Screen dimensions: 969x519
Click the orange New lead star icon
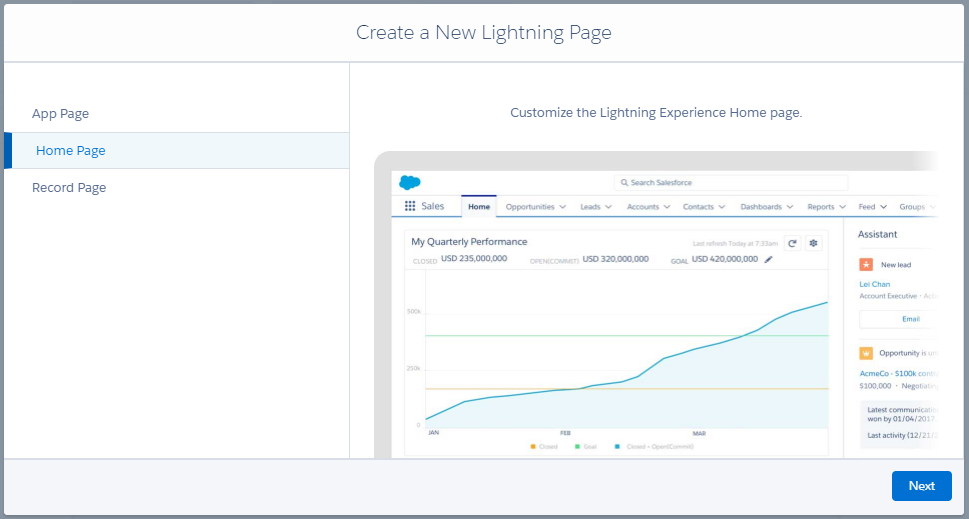[867, 265]
